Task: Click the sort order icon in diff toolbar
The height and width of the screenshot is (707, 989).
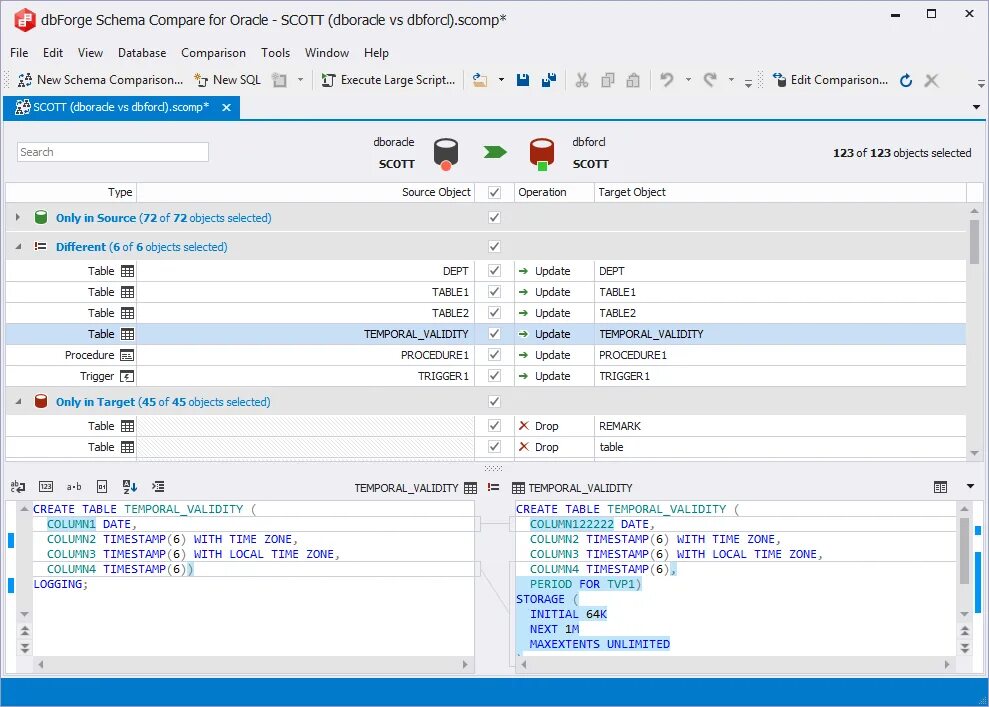Action: (x=129, y=486)
